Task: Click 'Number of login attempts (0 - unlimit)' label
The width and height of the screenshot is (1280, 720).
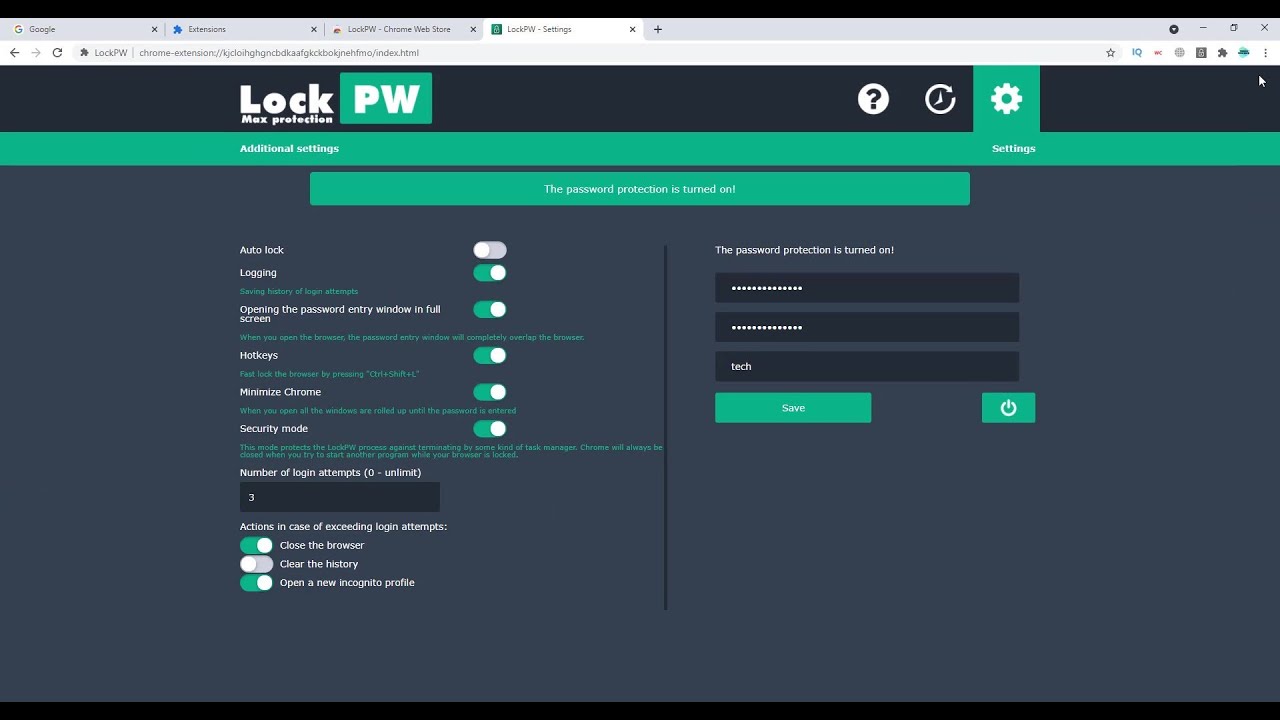Action: [x=330, y=473]
